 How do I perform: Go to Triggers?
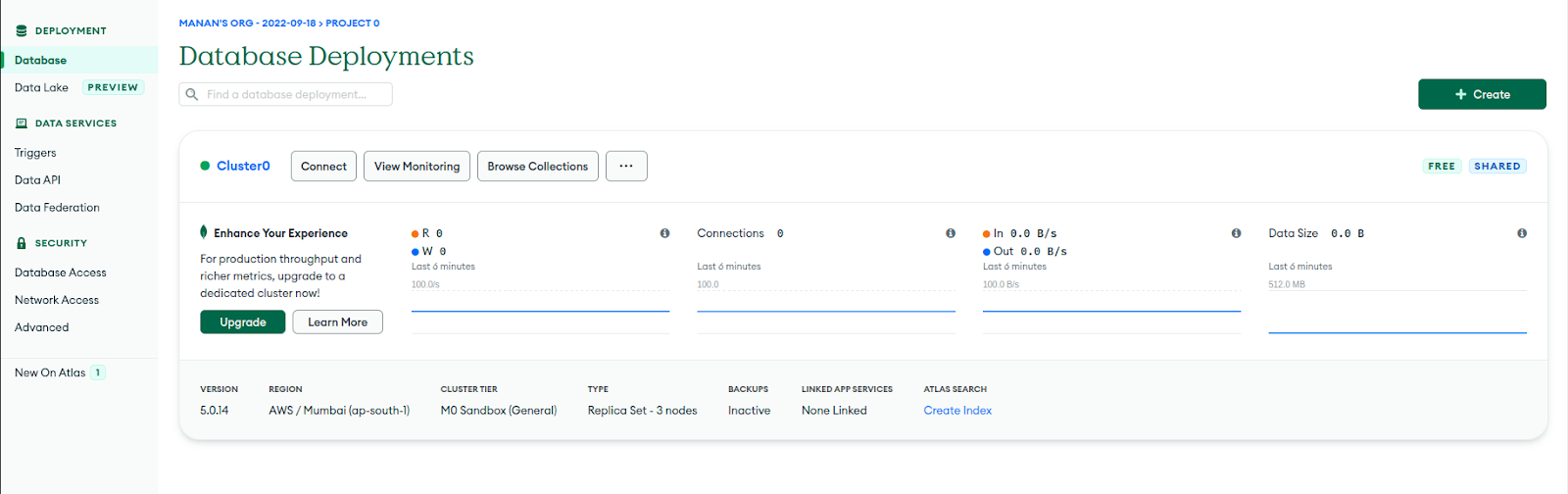(35, 153)
